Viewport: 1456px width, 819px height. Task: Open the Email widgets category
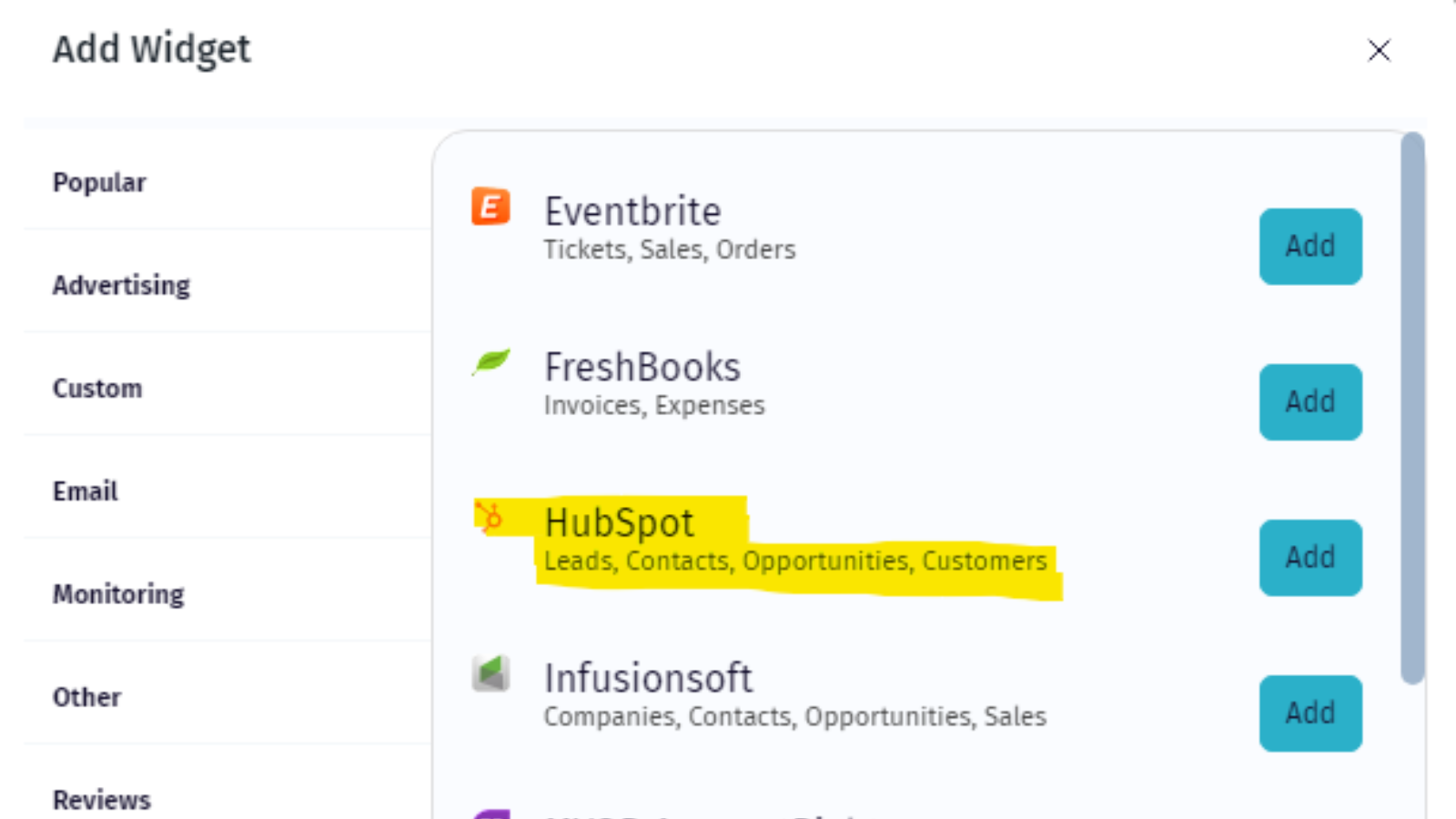point(85,490)
